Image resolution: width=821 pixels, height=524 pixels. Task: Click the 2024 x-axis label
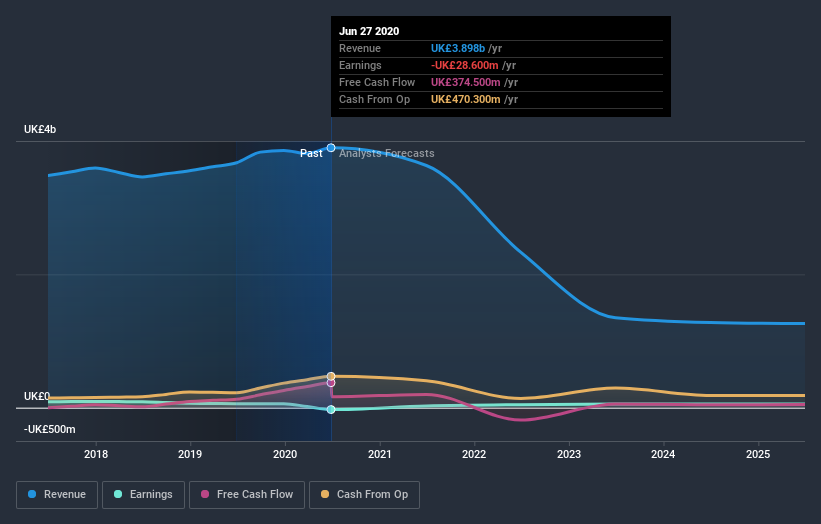coord(663,454)
